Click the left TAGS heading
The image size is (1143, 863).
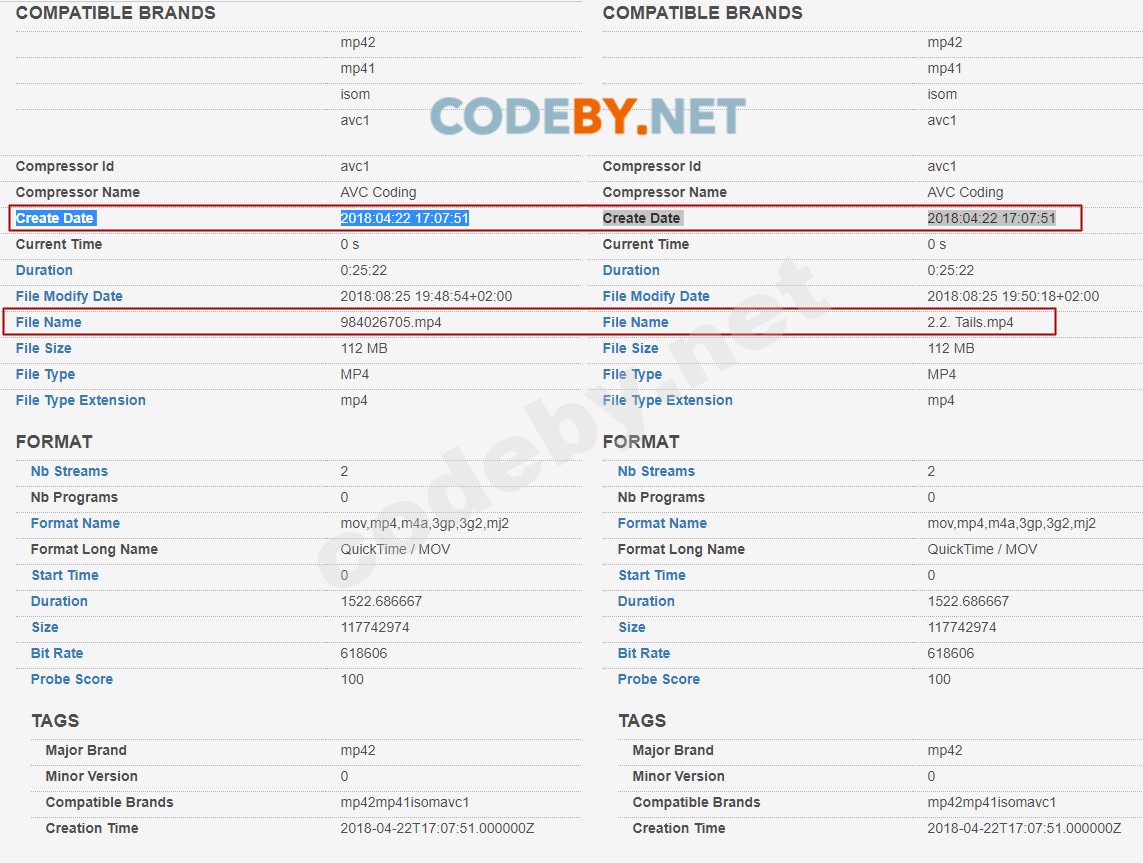pyautogui.click(x=55, y=721)
